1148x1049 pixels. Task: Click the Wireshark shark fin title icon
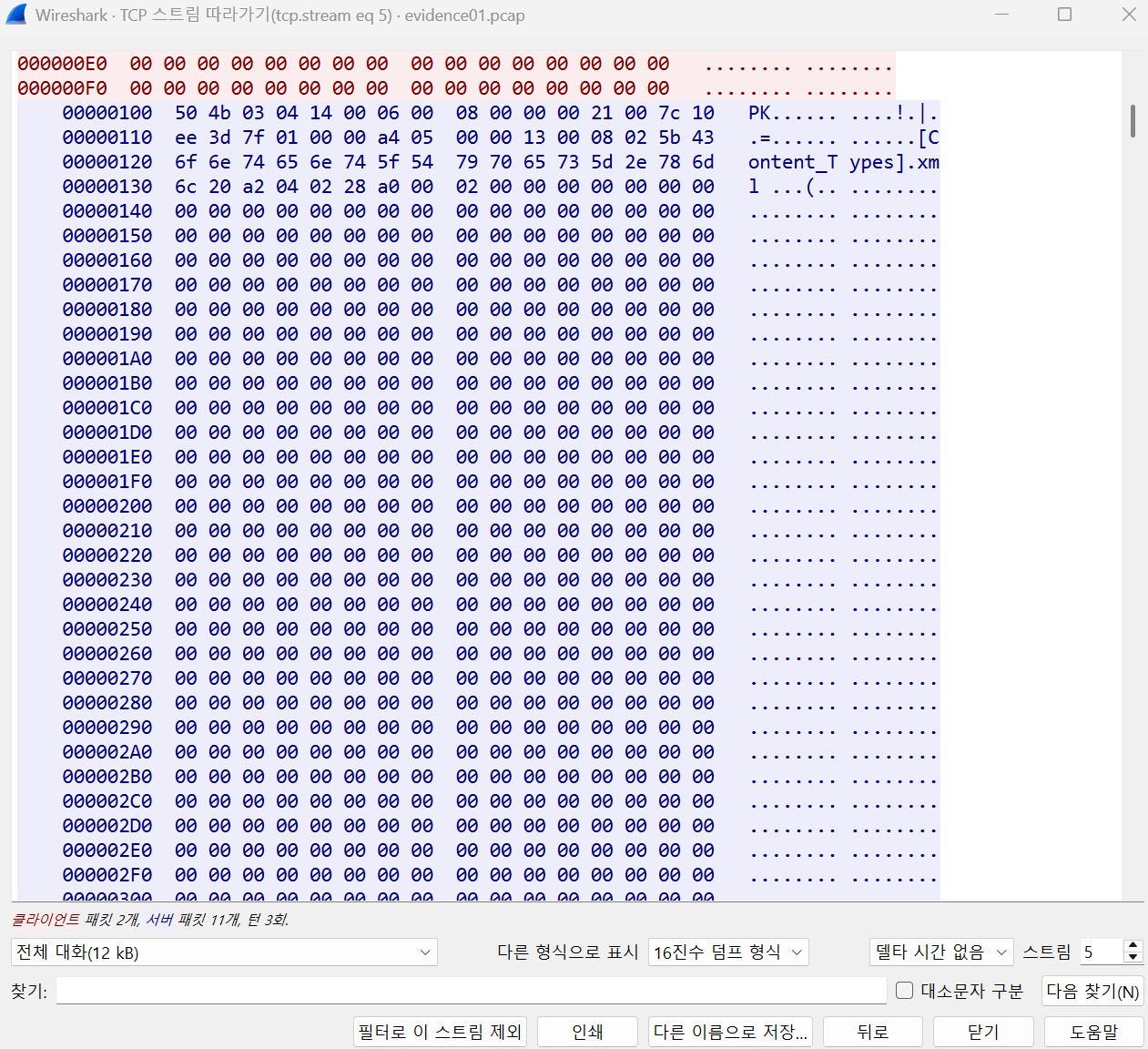pyautogui.click(x=16, y=15)
